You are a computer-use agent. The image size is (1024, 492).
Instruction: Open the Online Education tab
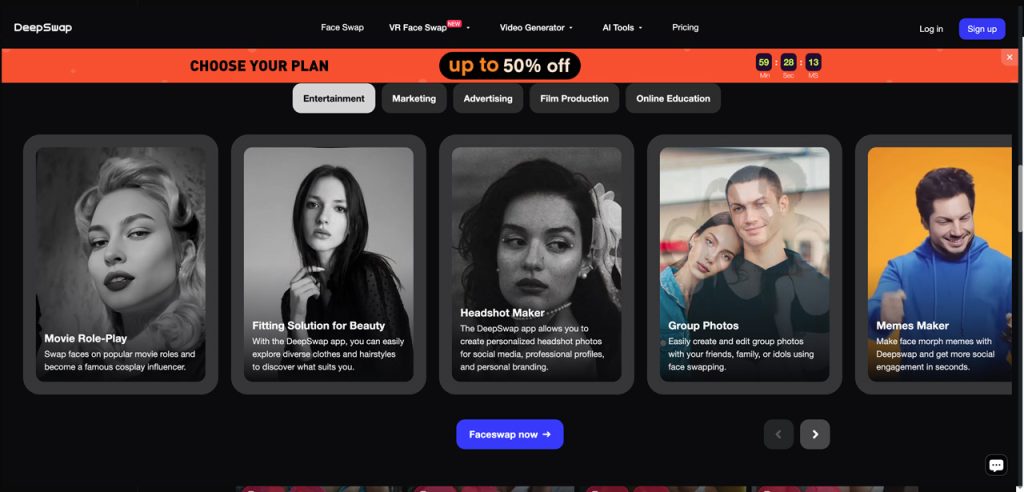click(x=673, y=99)
